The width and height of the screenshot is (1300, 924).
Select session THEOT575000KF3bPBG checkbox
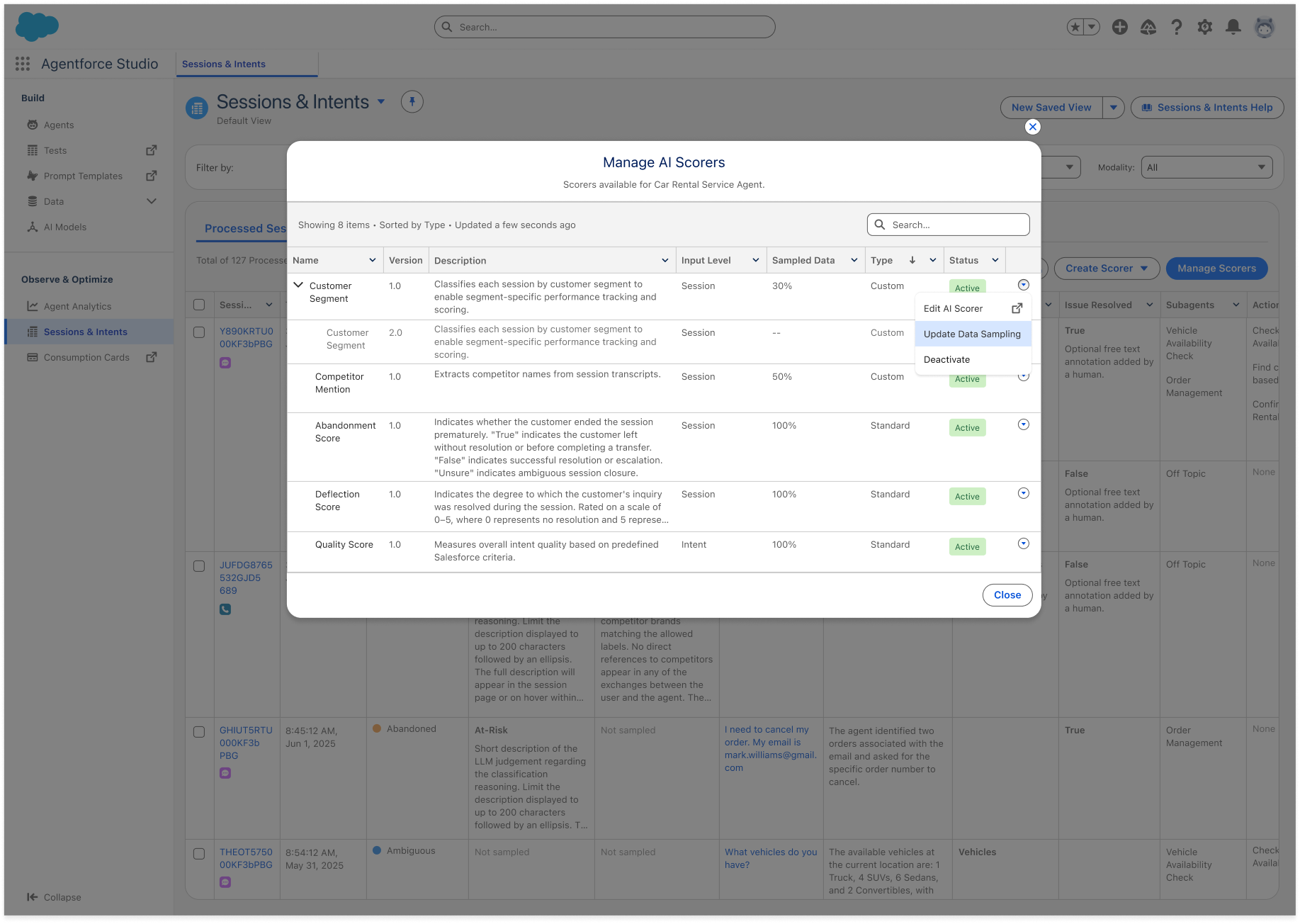coord(199,854)
